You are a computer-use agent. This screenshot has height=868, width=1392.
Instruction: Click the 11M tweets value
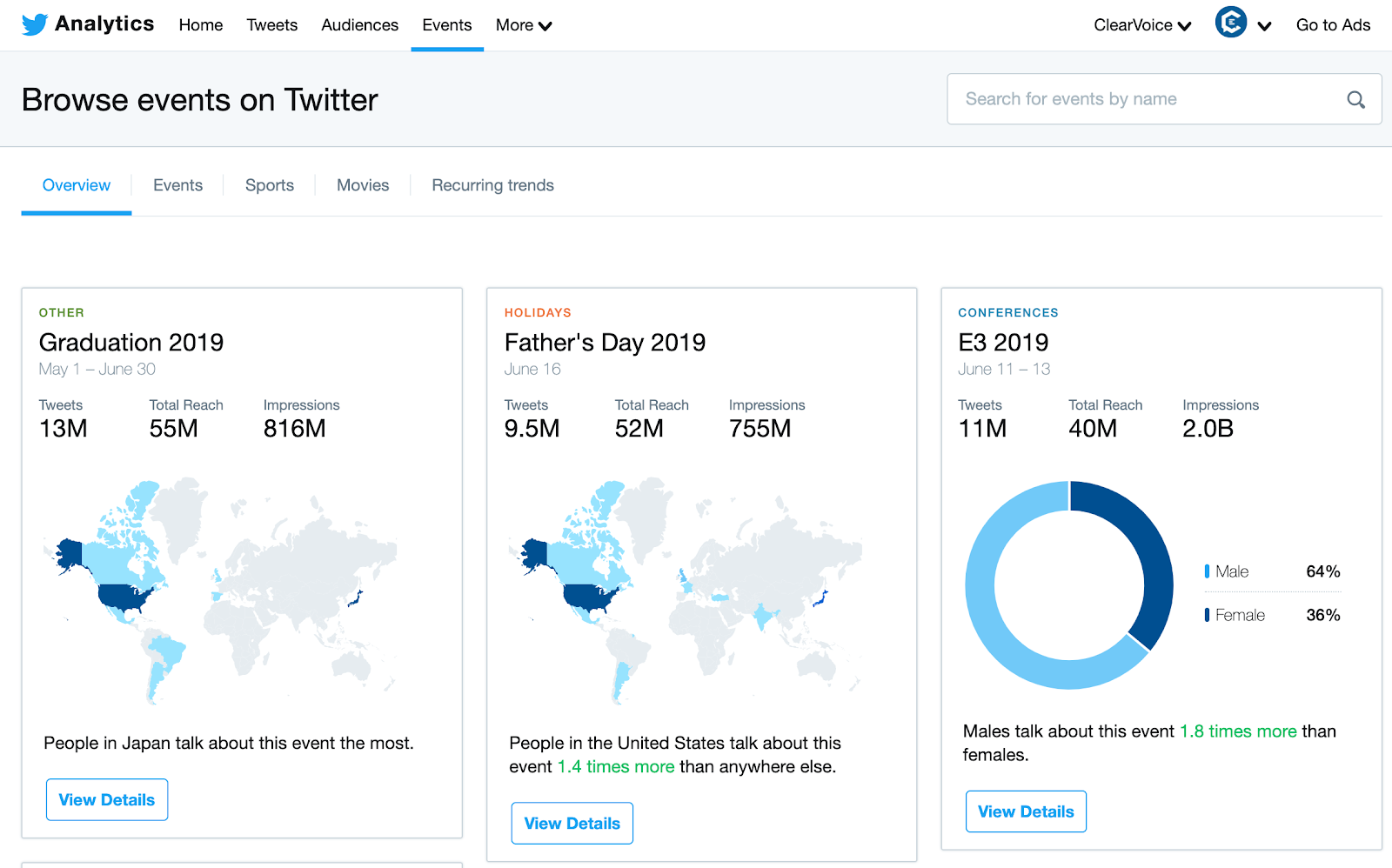click(x=982, y=429)
